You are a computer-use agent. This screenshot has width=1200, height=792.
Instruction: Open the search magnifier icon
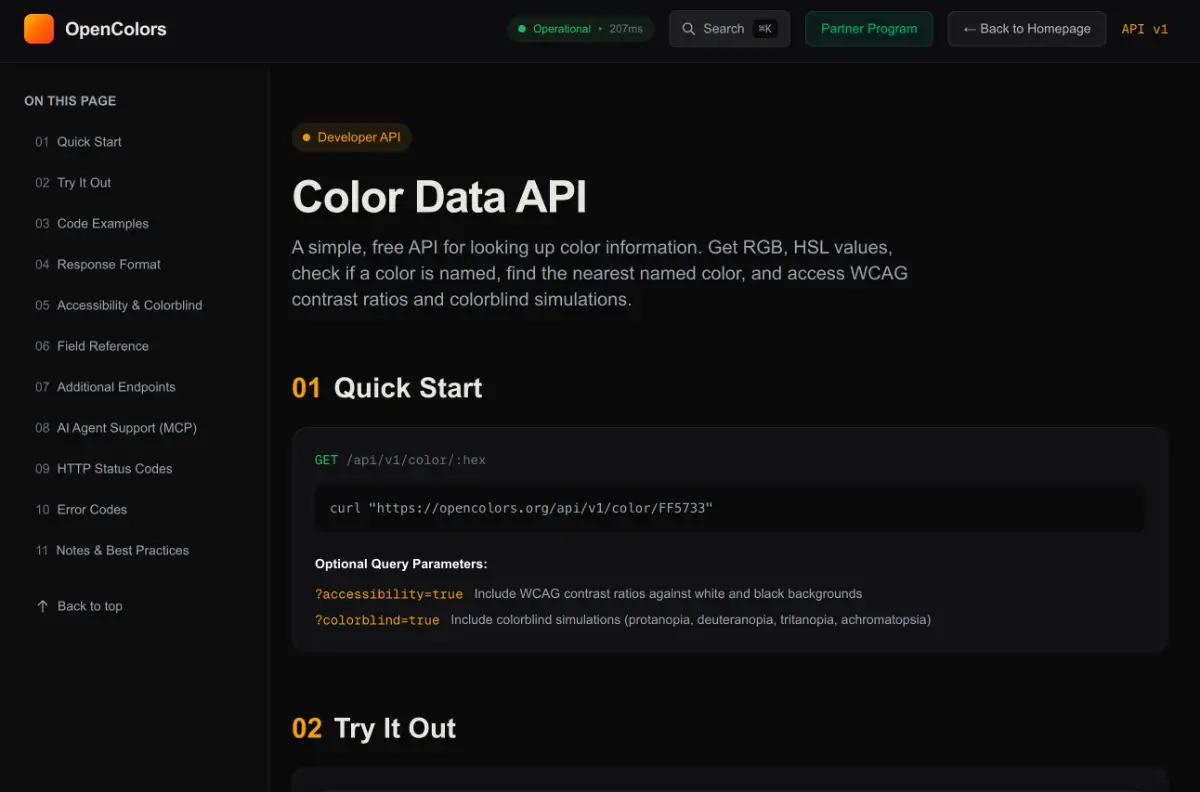tap(687, 29)
